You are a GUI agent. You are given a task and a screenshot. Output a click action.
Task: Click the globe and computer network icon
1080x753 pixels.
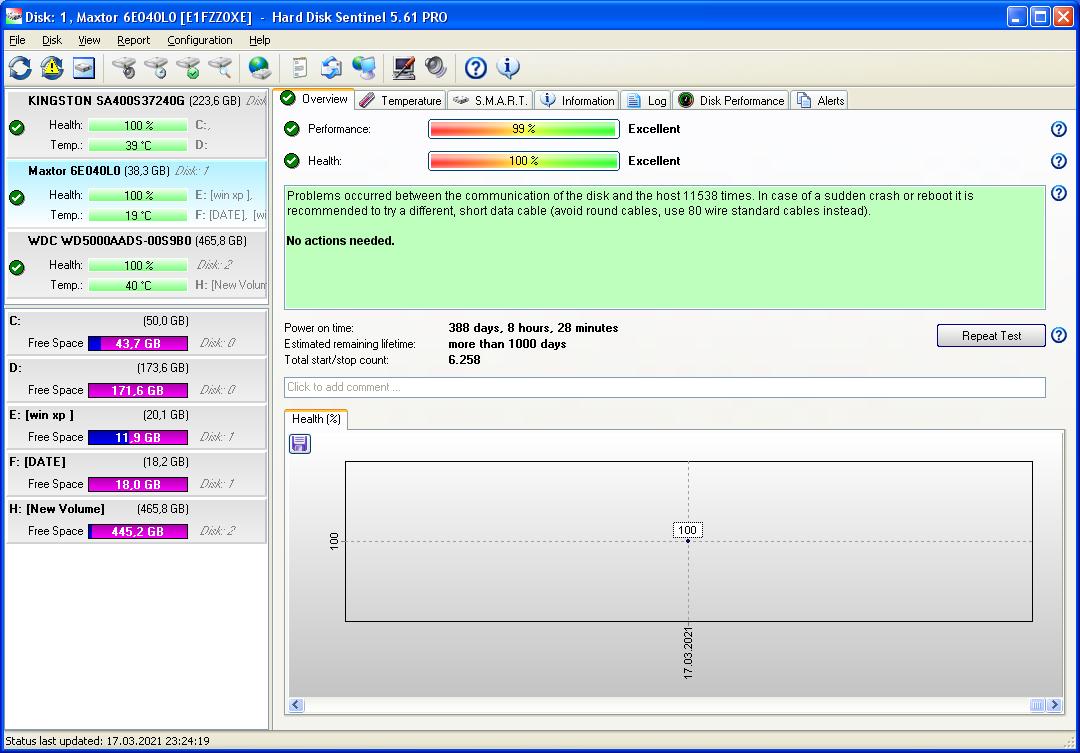(364, 68)
